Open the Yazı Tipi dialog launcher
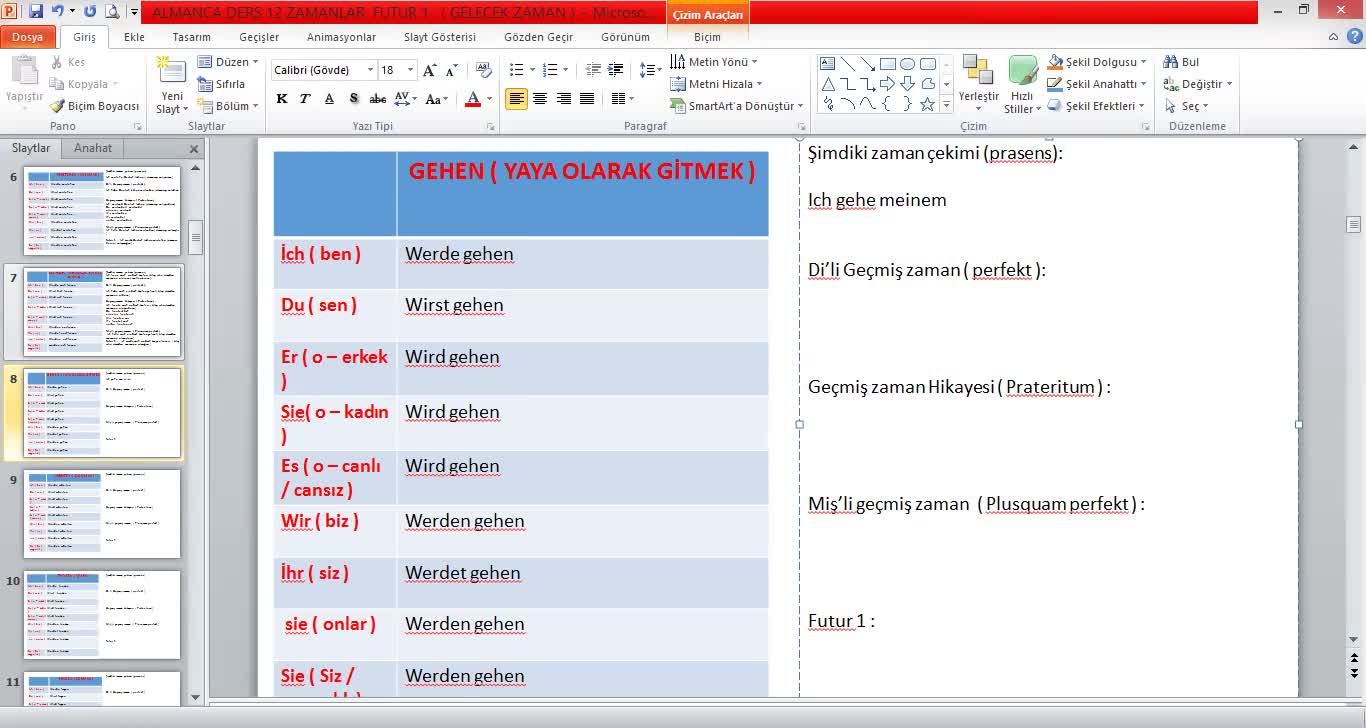The width and height of the screenshot is (1366, 728). [491, 127]
